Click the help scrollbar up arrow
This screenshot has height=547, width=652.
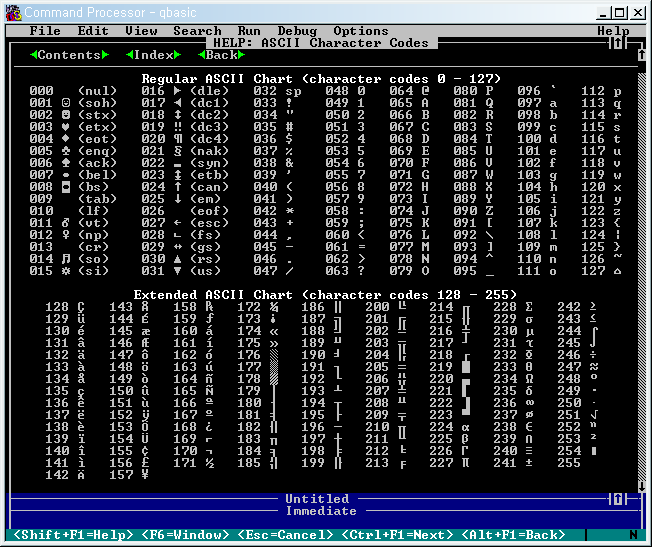641,55
